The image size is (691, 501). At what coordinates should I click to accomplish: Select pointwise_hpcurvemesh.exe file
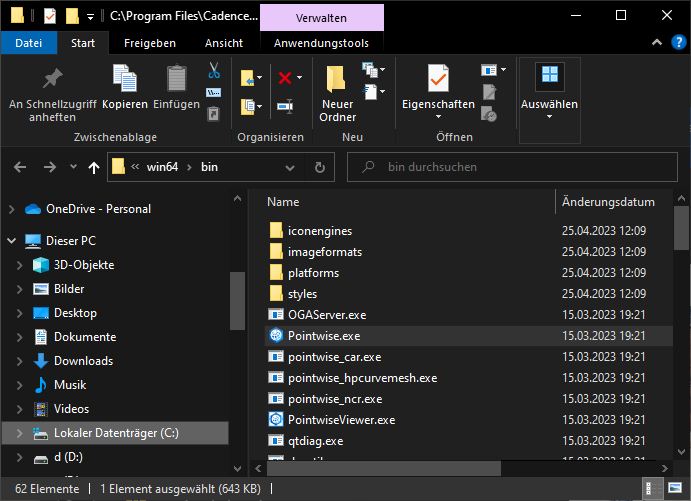pyautogui.click(x=469, y=378)
